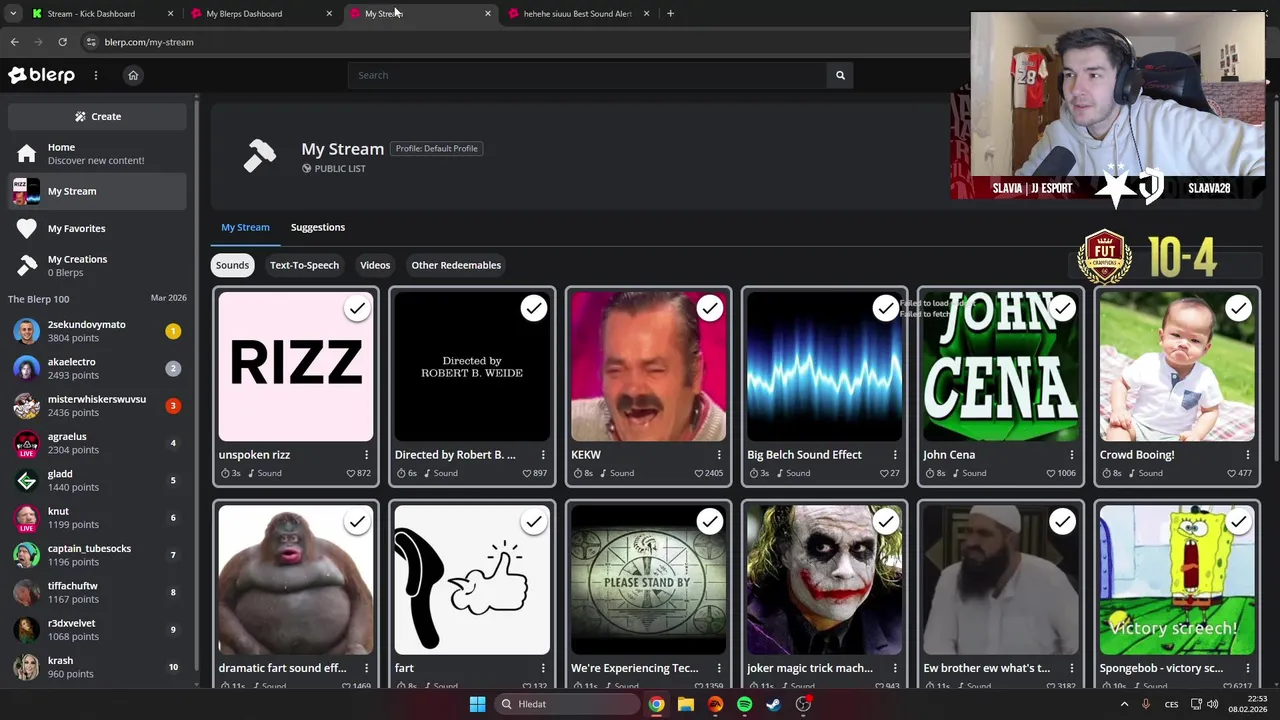
Task: Open File Explorer from taskbar
Action: [x=685, y=704]
